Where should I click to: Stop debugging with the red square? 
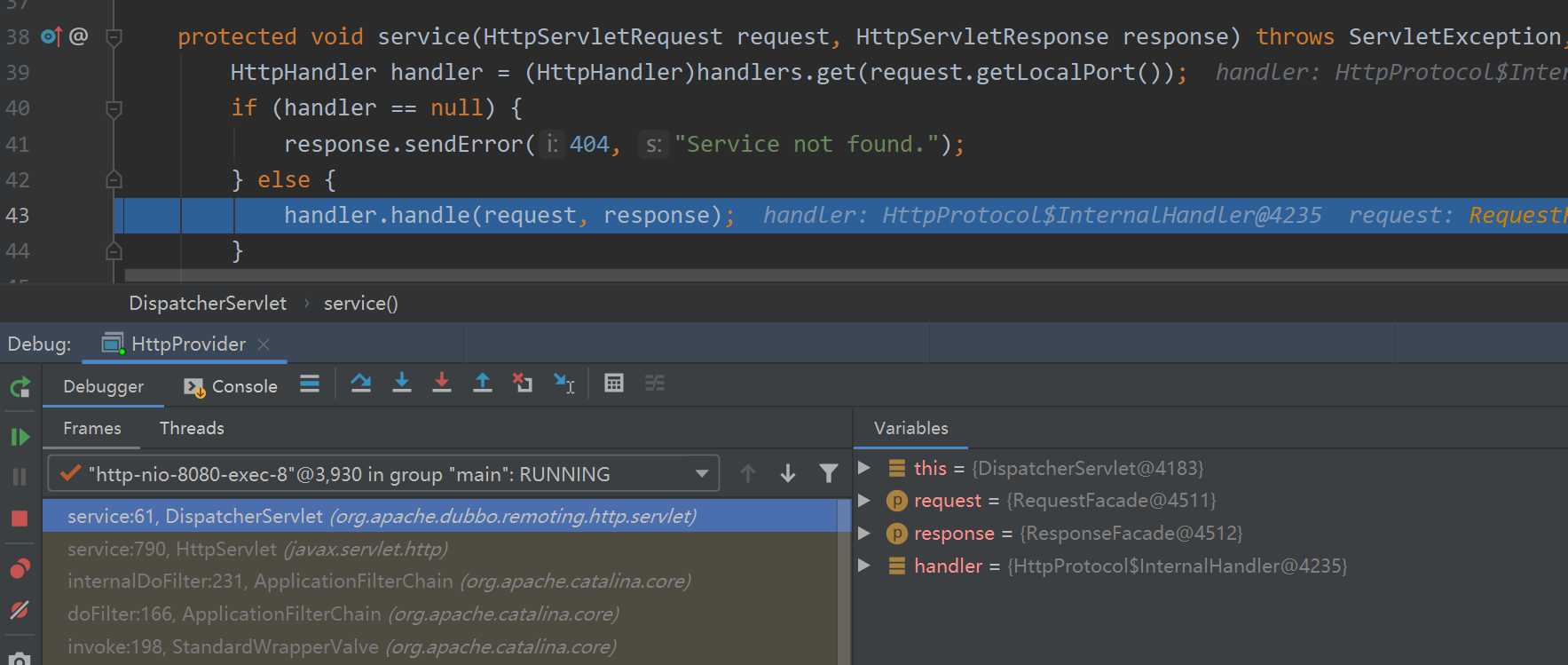[x=20, y=519]
